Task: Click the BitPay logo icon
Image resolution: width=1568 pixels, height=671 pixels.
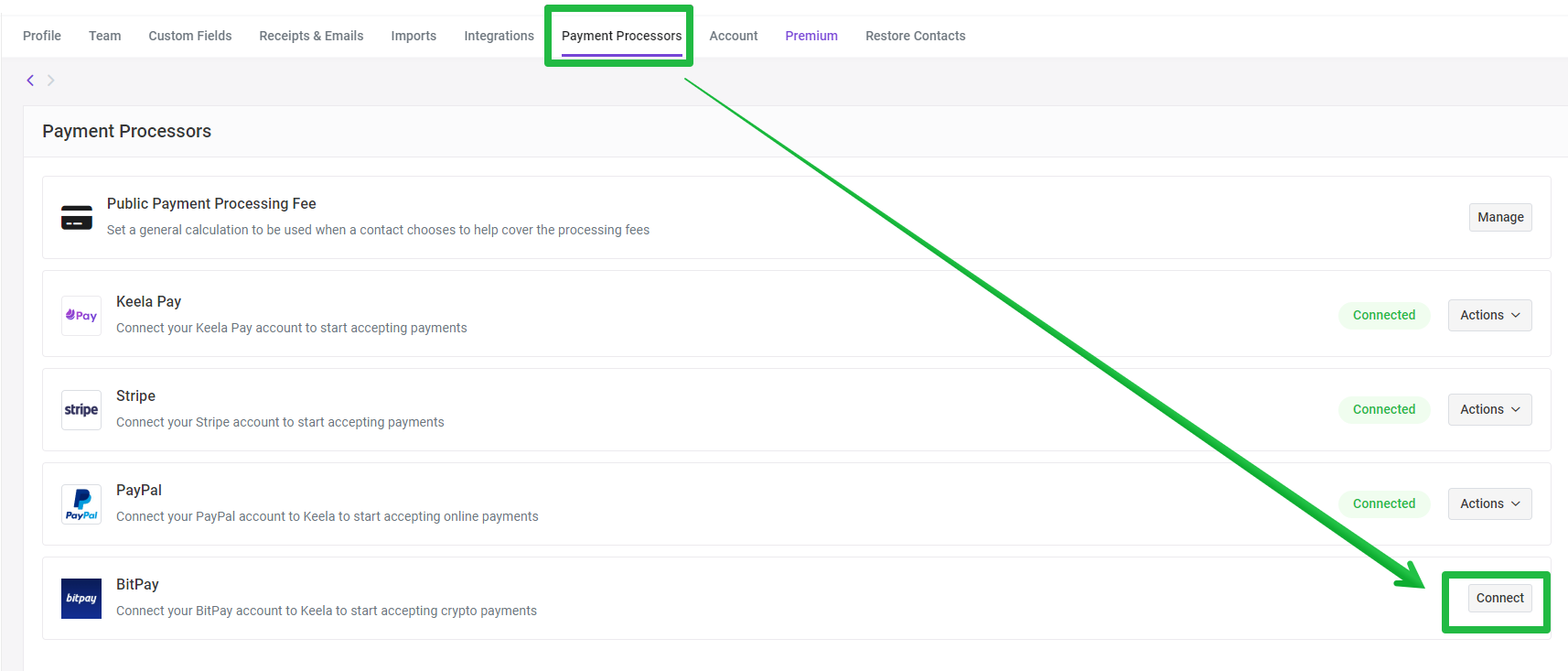Action: tap(81, 599)
